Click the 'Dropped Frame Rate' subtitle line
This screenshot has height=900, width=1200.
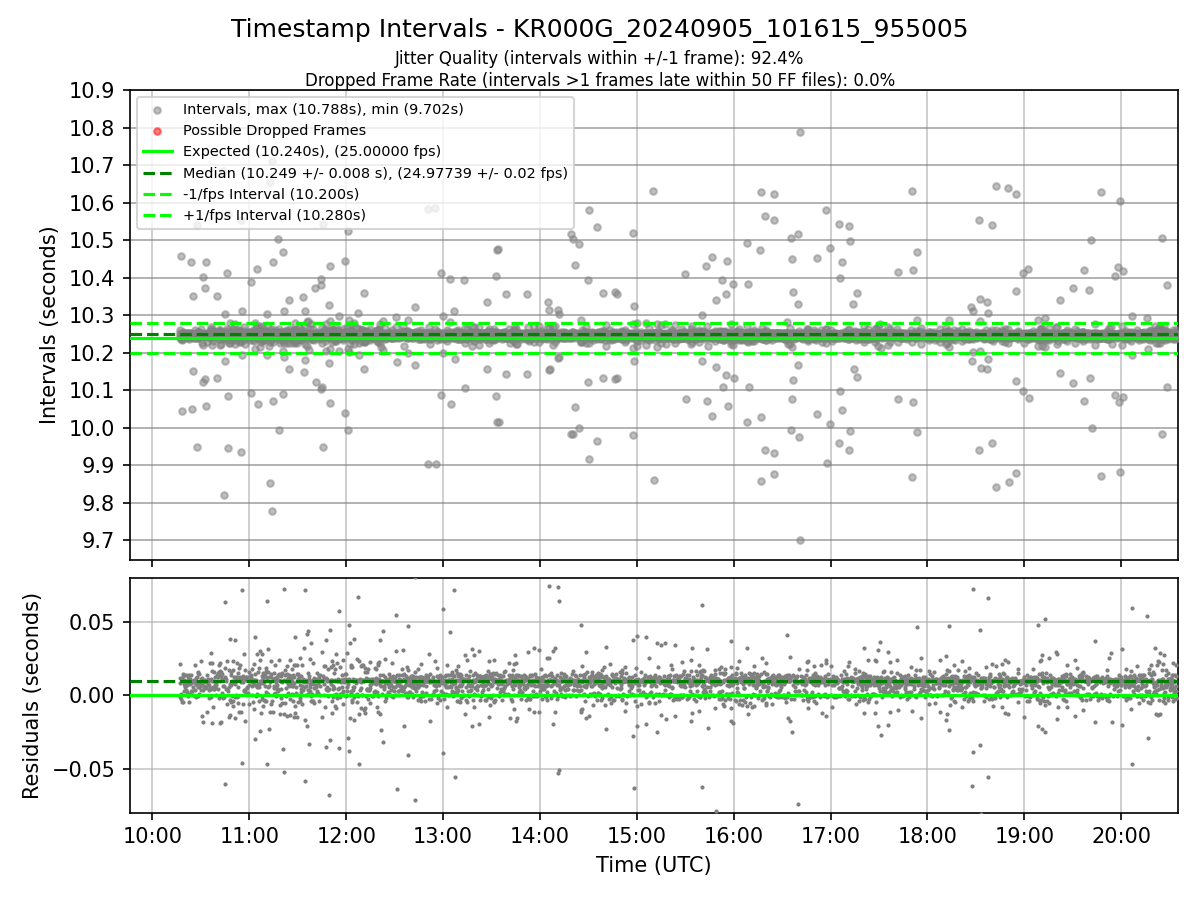(x=599, y=80)
